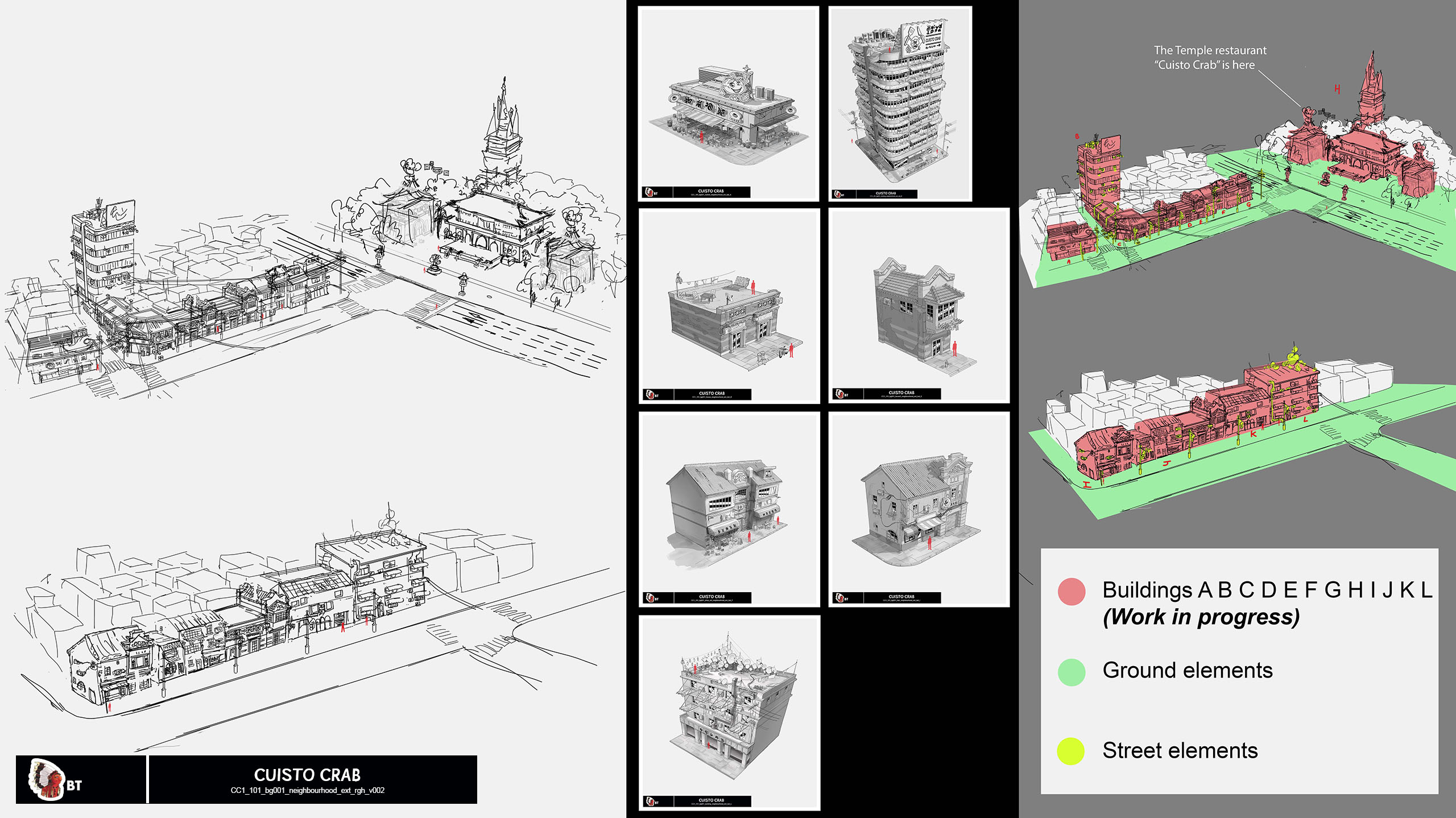This screenshot has width=1456, height=818.
Task: Click the CC1_101_bg001 file name text
Action: pos(307,791)
